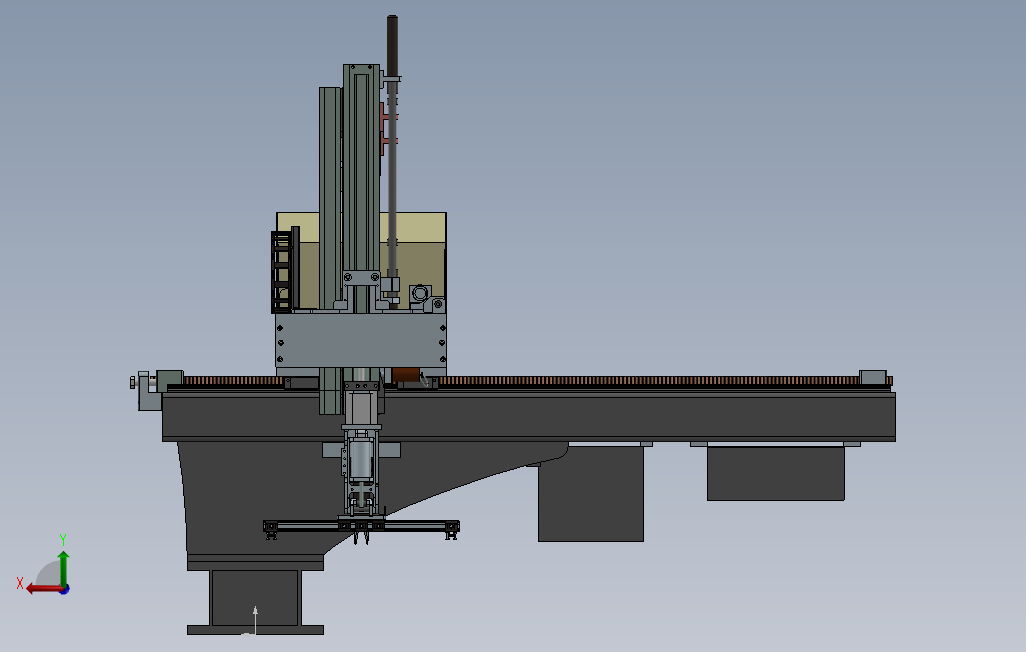Click the green 'Y' axis label
Image resolution: width=1026 pixels, height=652 pixels.
pyautogui.click(x=63, y=540)
